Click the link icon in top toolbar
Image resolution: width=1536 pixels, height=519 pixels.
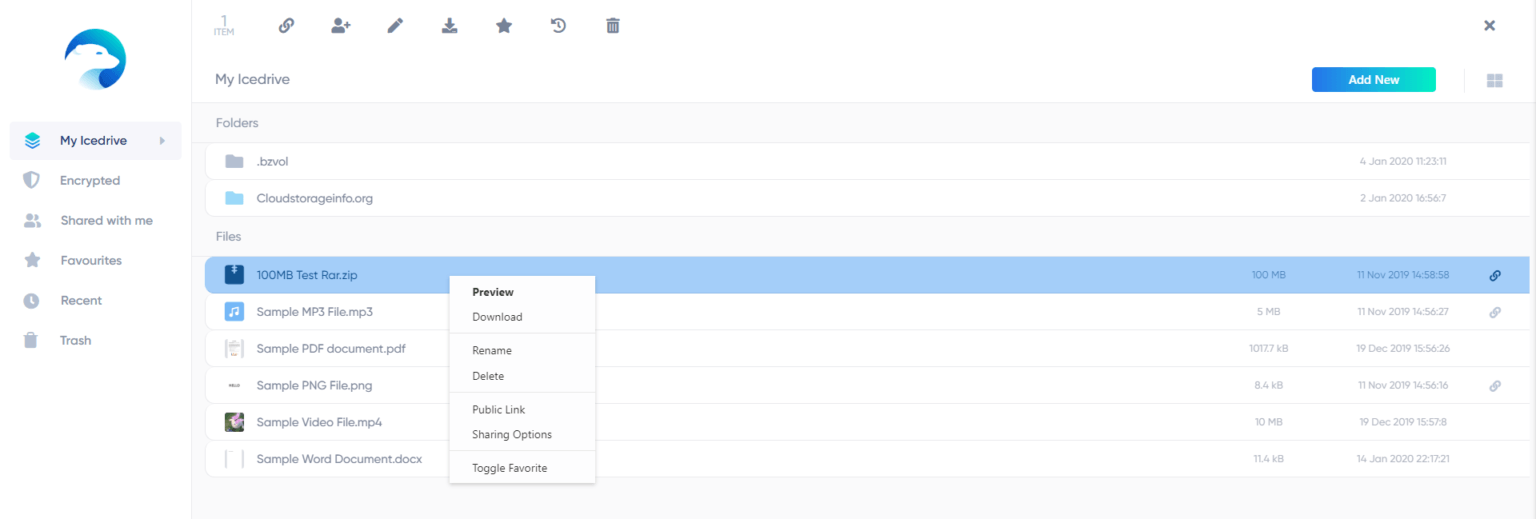(x=286, y=26)
